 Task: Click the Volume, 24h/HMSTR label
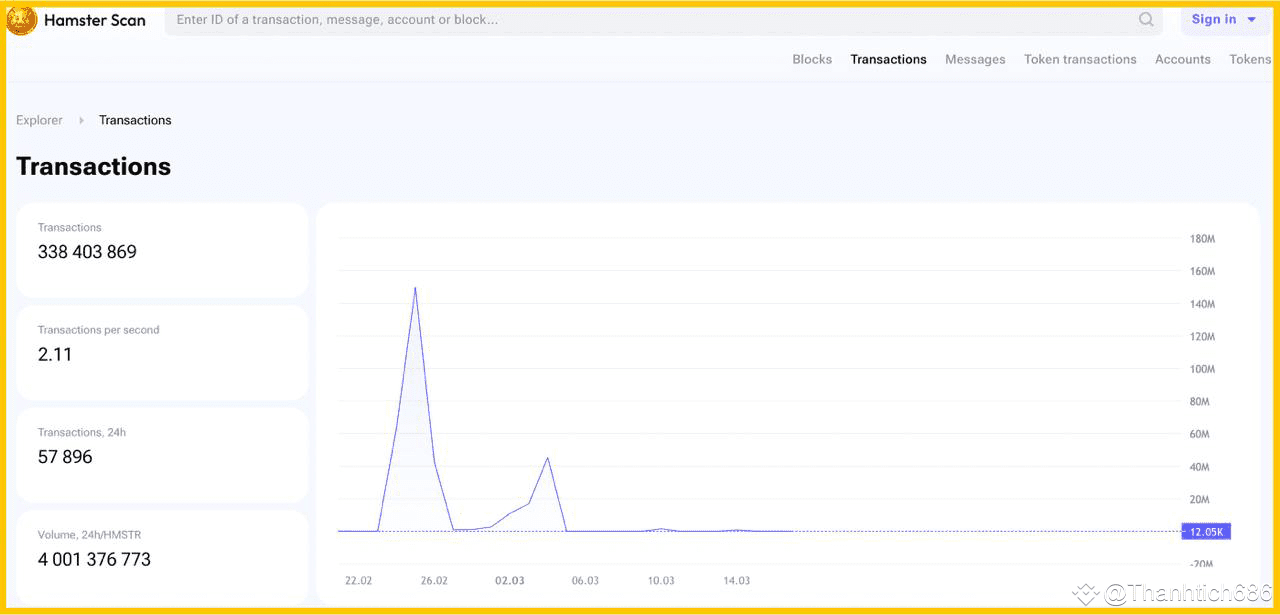90,535
